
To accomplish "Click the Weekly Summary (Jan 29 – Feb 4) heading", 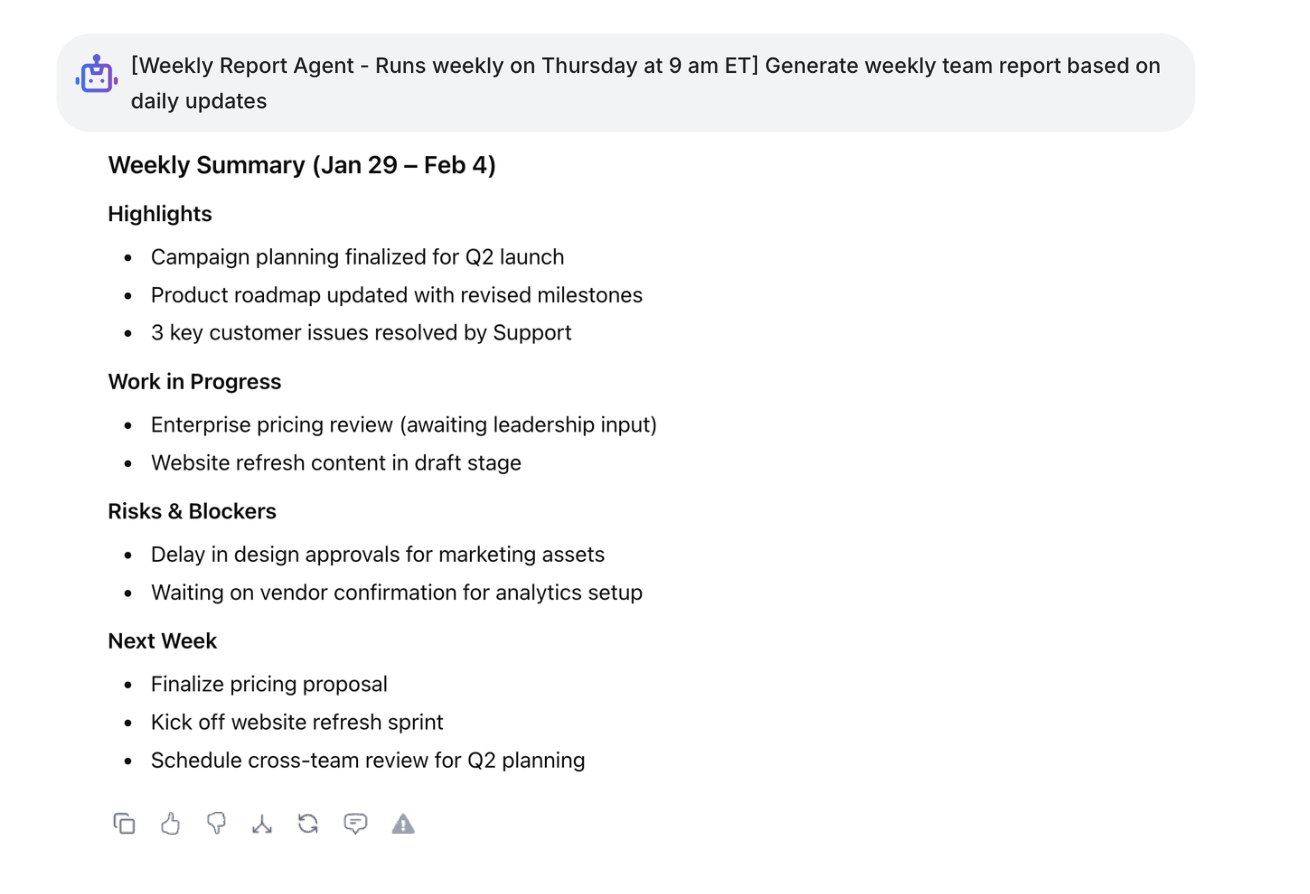I will point(302,165).
